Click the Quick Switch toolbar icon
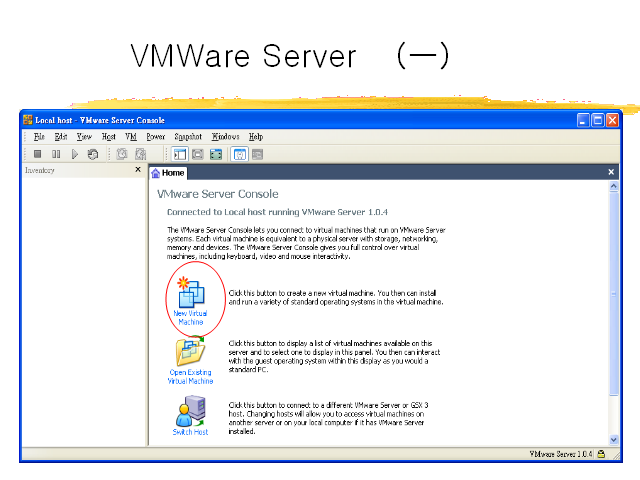The height and width of the screenshot is (480, 640). [216, 154]
